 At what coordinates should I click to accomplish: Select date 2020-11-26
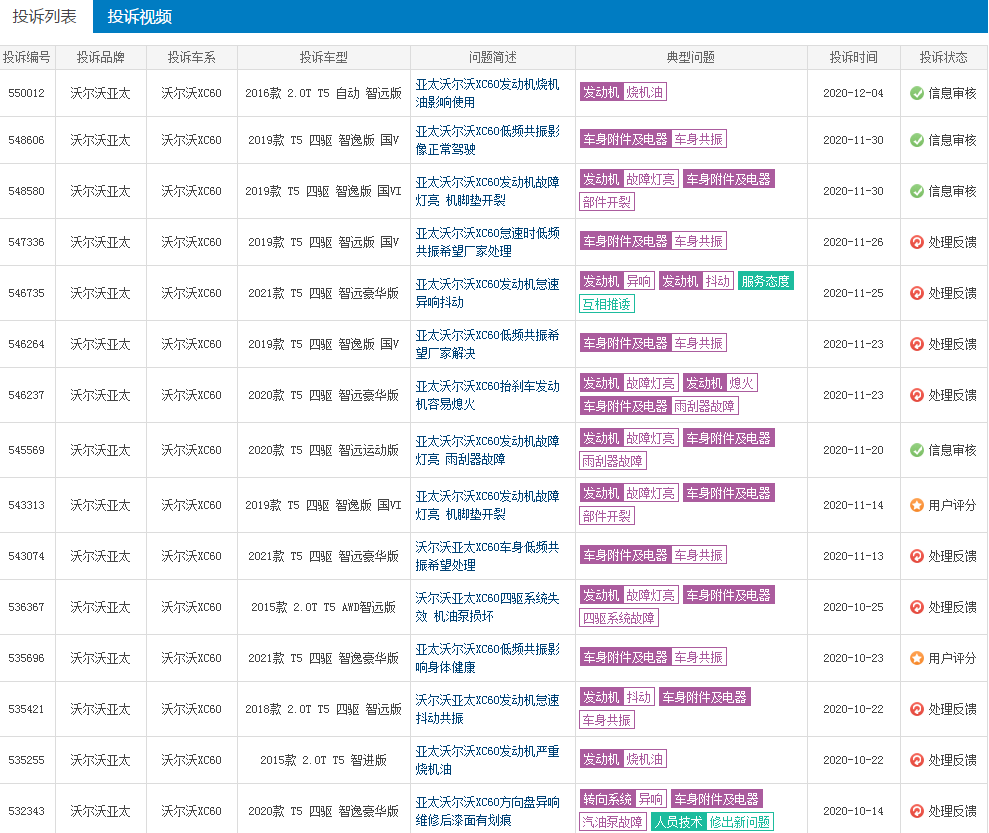click(853, 242)
